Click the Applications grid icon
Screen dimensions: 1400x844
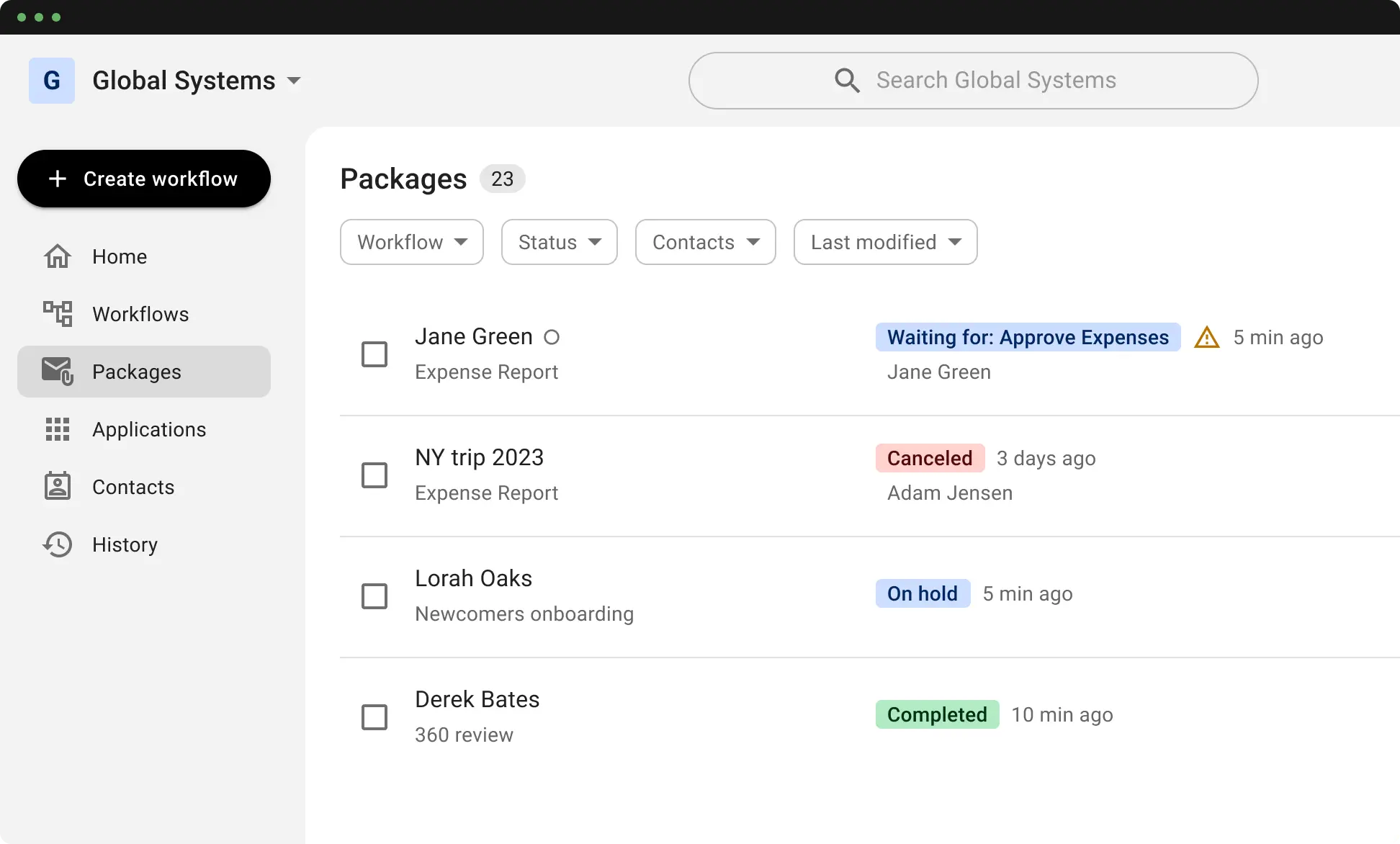tap(58, 429)
